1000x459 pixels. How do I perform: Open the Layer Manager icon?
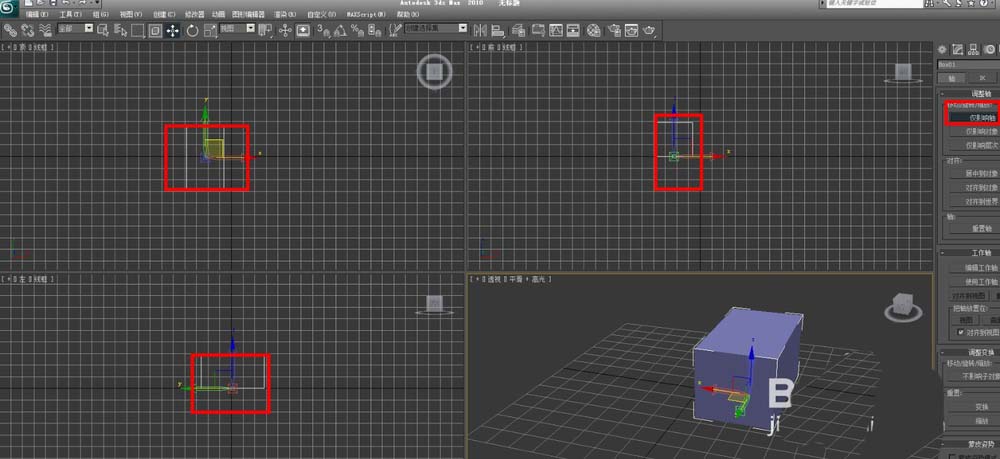coord(518,30)
